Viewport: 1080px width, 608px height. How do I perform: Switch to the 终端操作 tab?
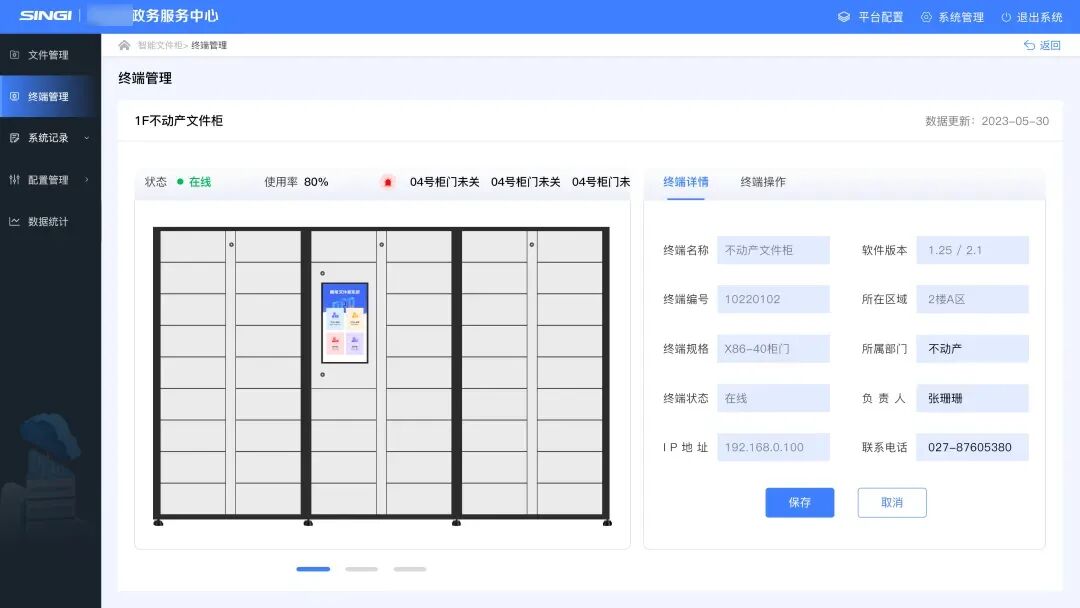763,182
